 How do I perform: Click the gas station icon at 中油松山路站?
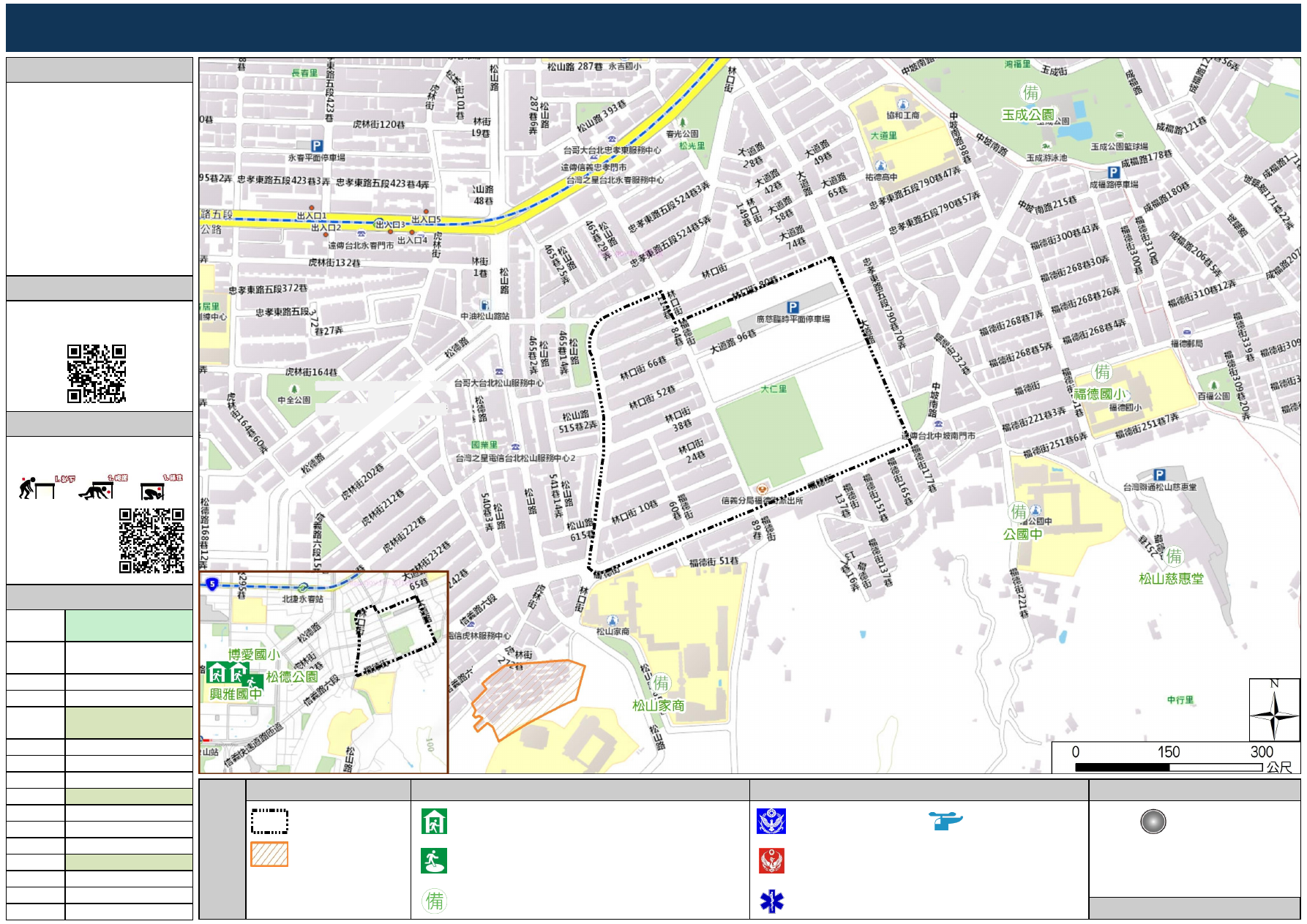tap(484, 304)
